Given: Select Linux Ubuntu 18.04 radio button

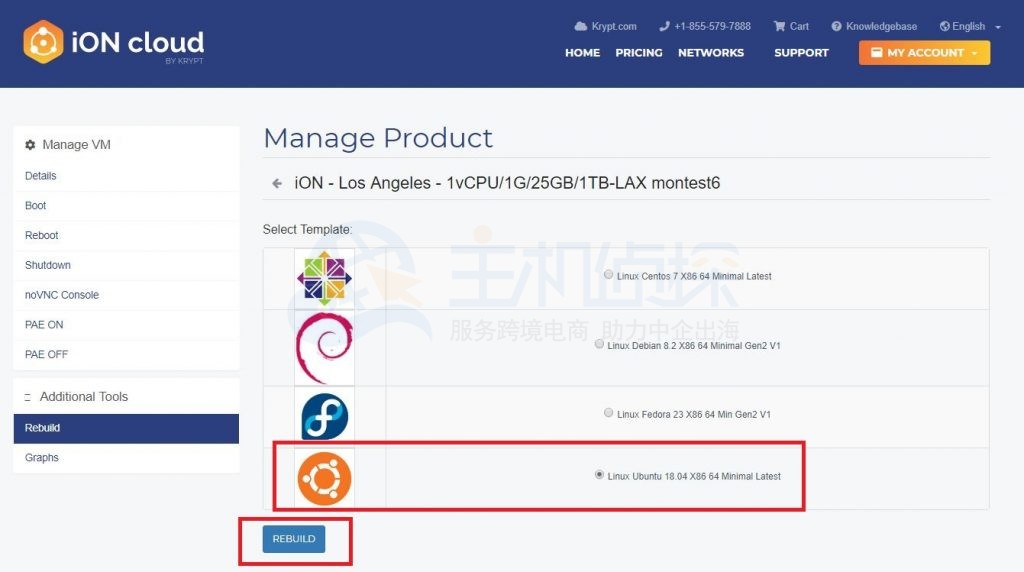Looking at the screenshot, I should pos(599,475).
